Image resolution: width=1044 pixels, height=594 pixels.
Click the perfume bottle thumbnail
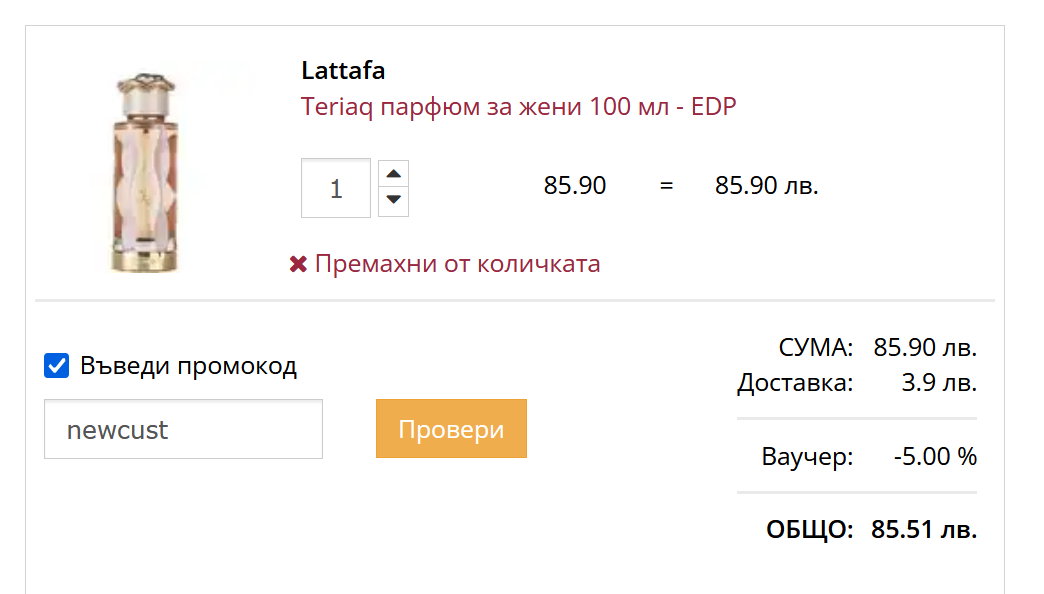tap(147, 170)
